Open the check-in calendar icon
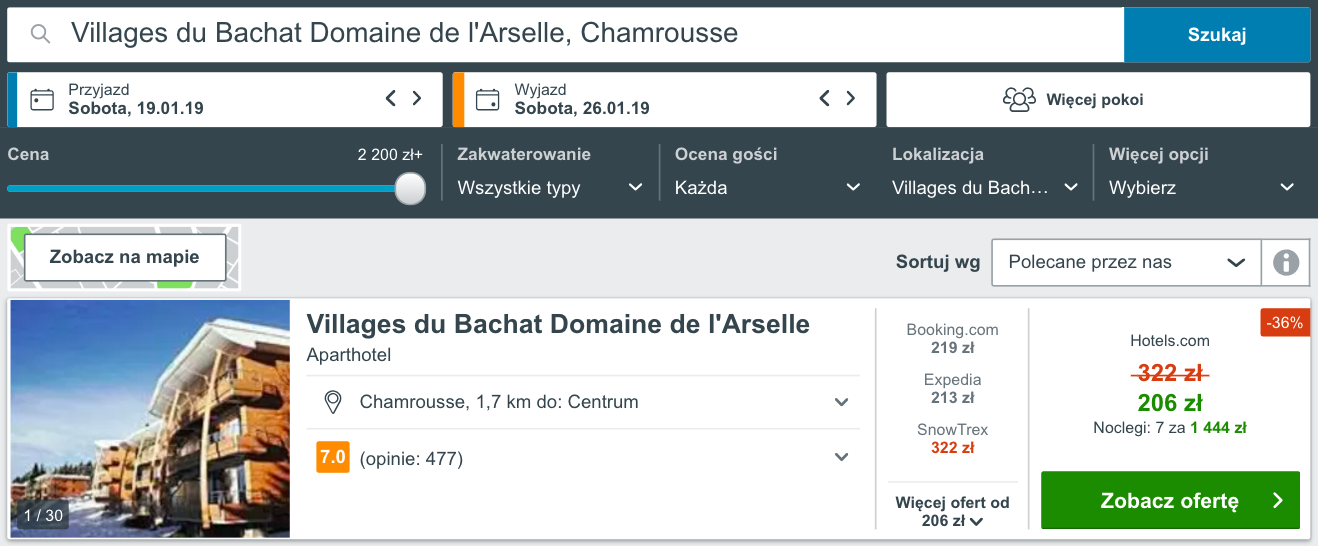The width and height of the screenshot is (1318, 546). [42, 99]
